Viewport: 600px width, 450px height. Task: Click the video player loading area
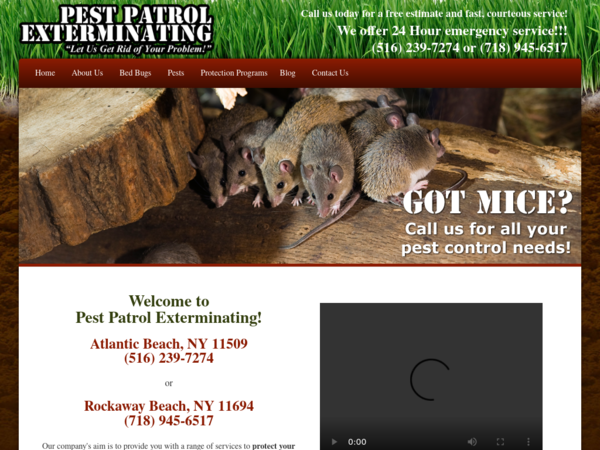431,377
